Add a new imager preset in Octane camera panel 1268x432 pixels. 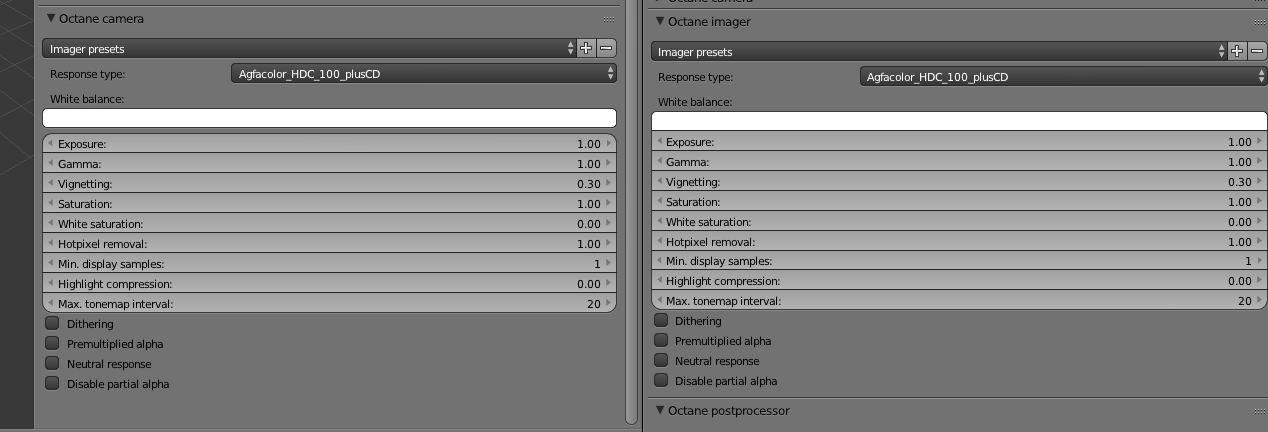[x=586, y=48]
